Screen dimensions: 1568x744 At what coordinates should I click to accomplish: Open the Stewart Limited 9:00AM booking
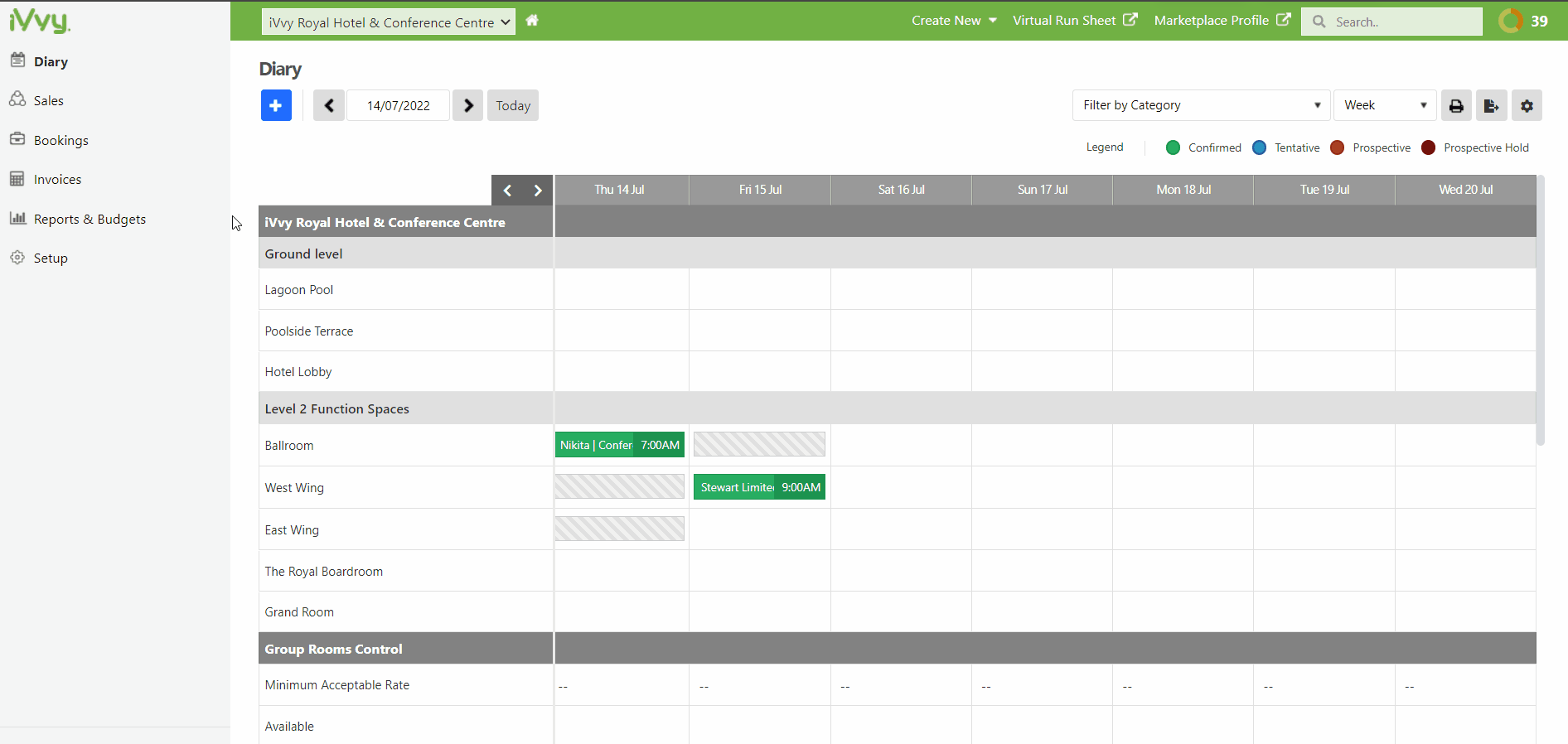click(759, 487)
